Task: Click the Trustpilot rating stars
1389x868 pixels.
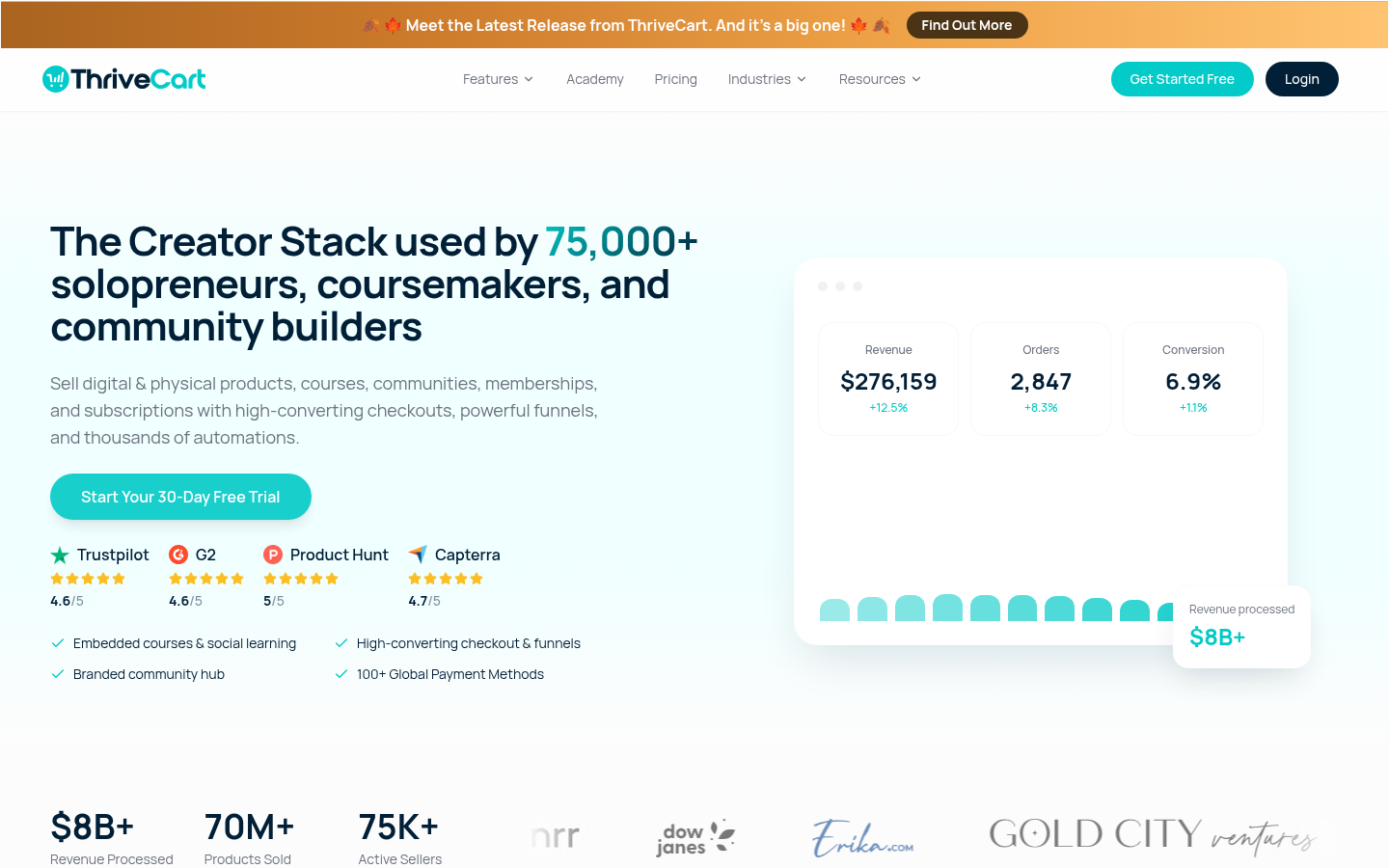Action: pyautogui.click(x=88, y=579)
